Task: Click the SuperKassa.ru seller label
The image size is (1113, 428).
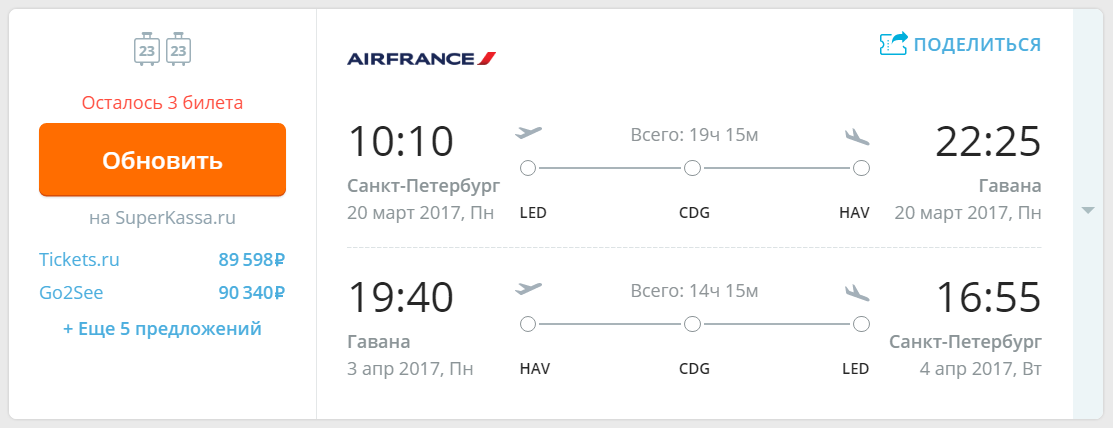Action: pyautogui.click(x=163, y=218)
